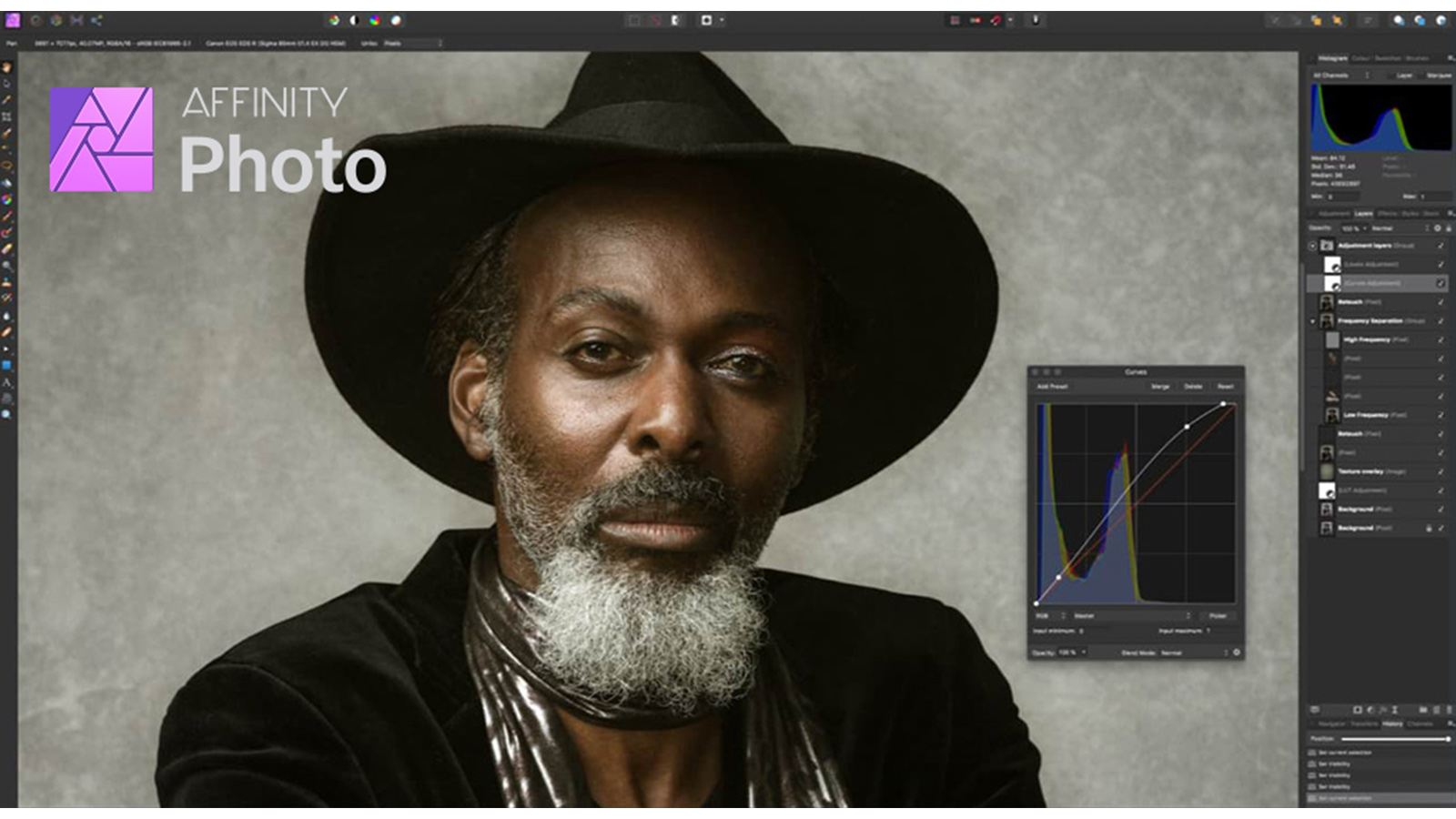
Task: Toggle Low Frequency layer visibility
Action: [1441, 415]
